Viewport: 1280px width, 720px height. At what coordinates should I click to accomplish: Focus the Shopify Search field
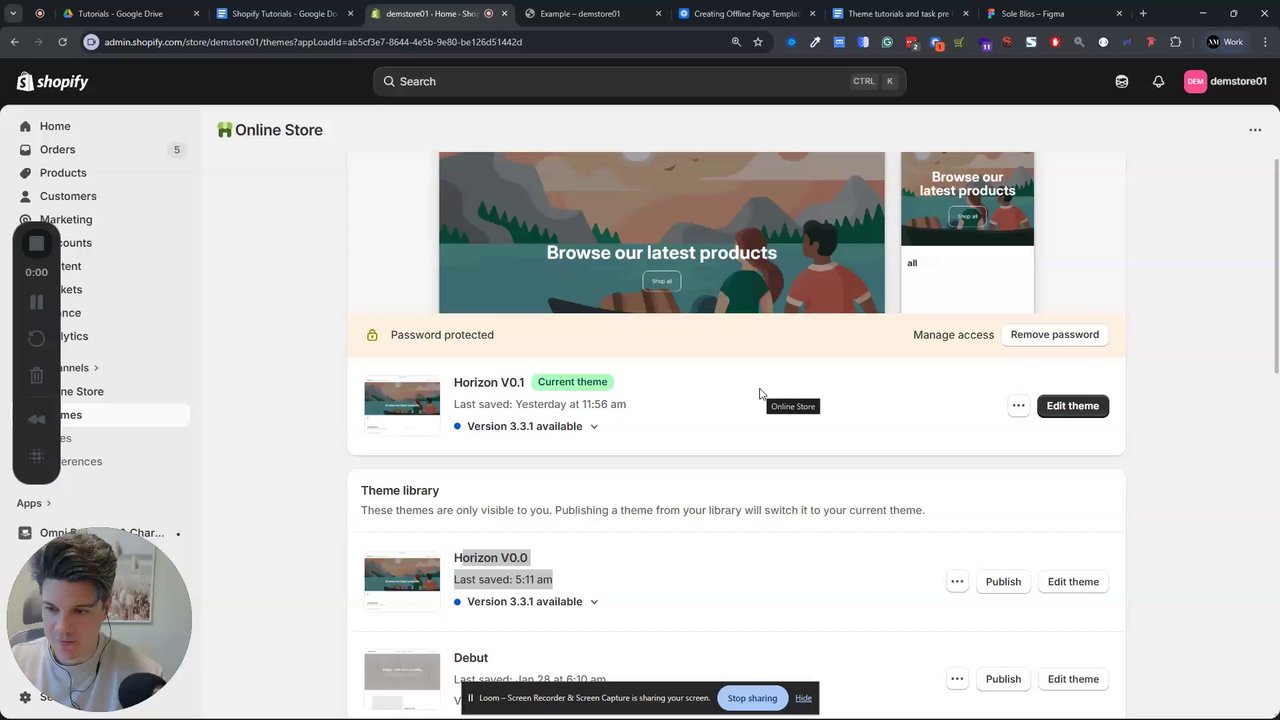pos(640,82)
